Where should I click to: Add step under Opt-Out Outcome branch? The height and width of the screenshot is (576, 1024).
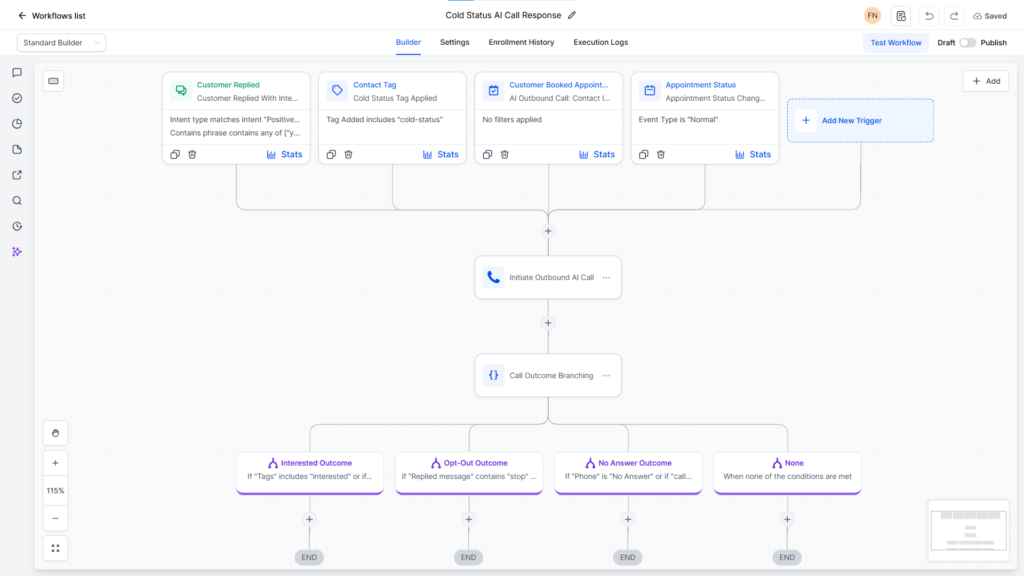pyautogui.click(x=469, y=520)
